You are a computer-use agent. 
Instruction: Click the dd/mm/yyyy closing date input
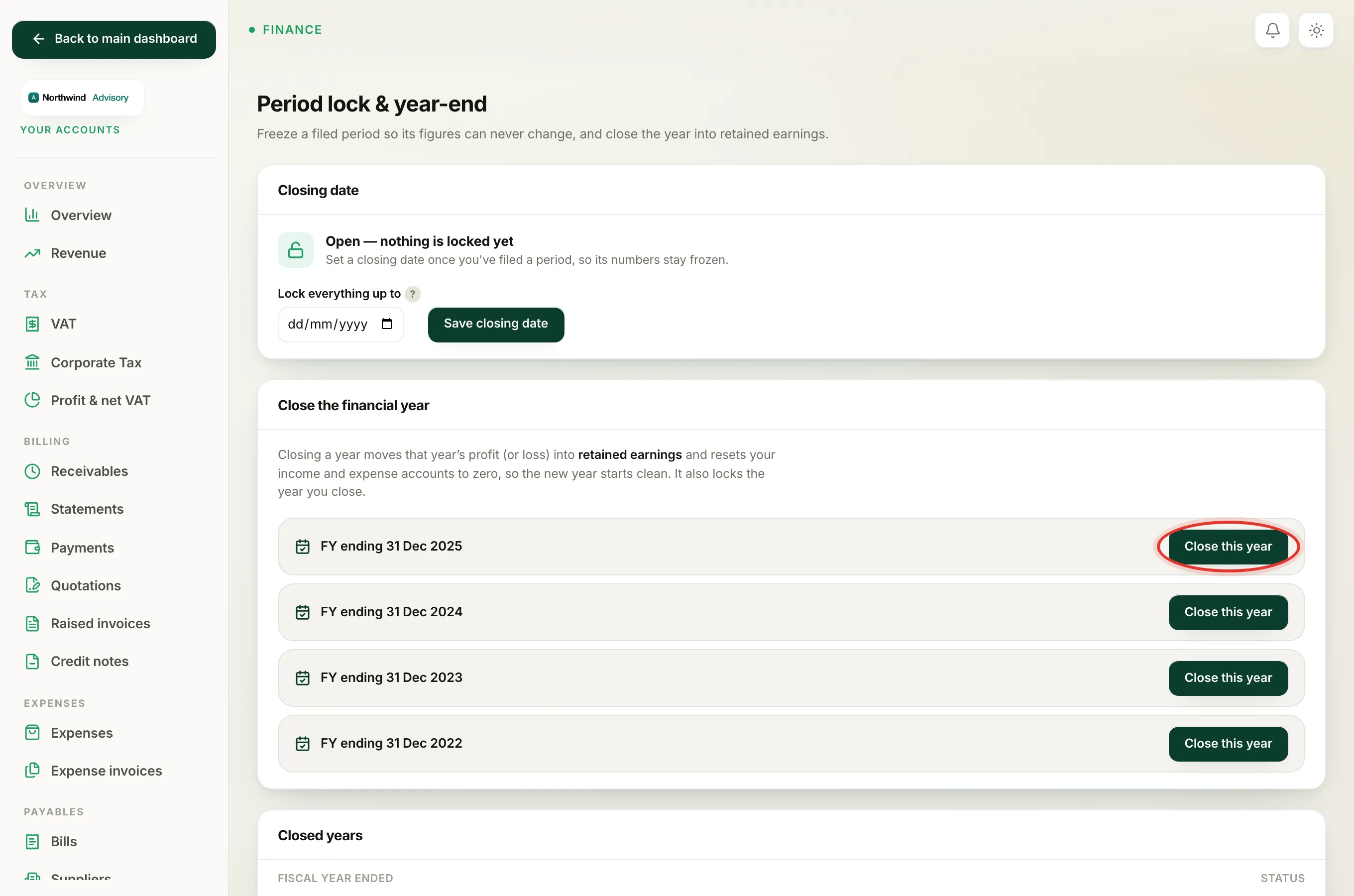click(340, 325)
